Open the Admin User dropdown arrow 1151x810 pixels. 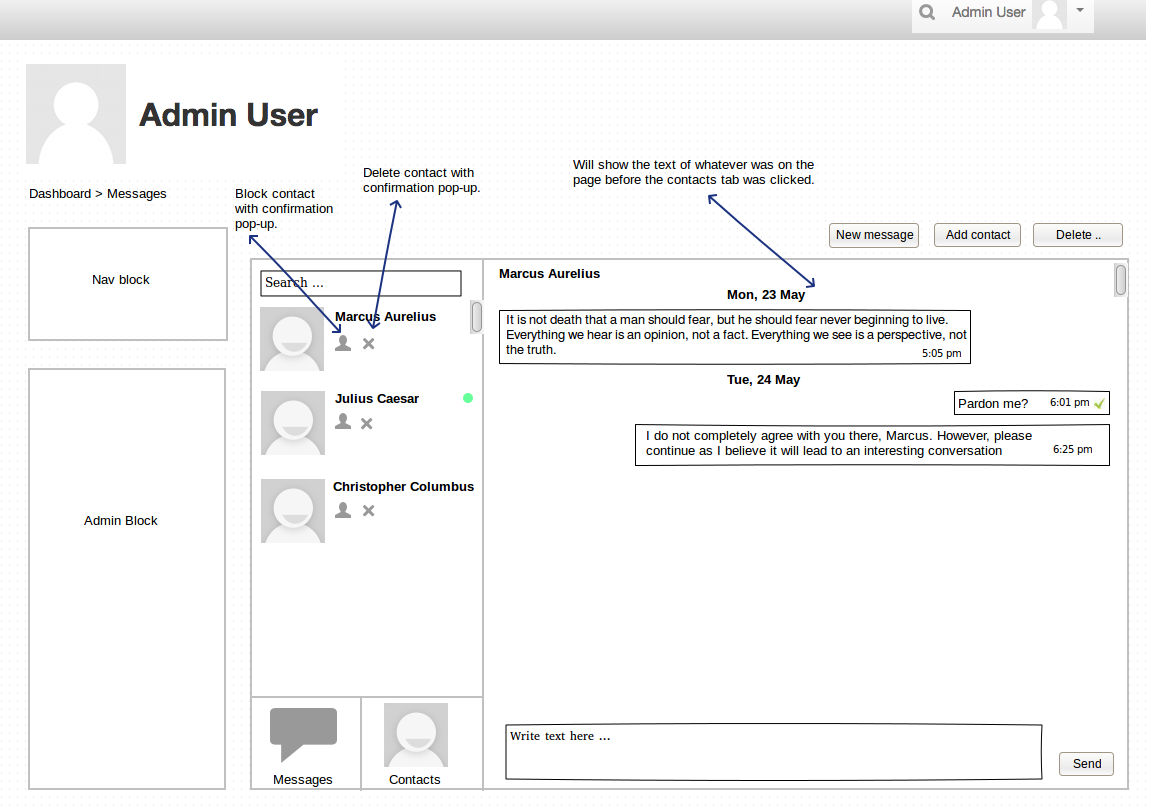(x=1080, y=10)
